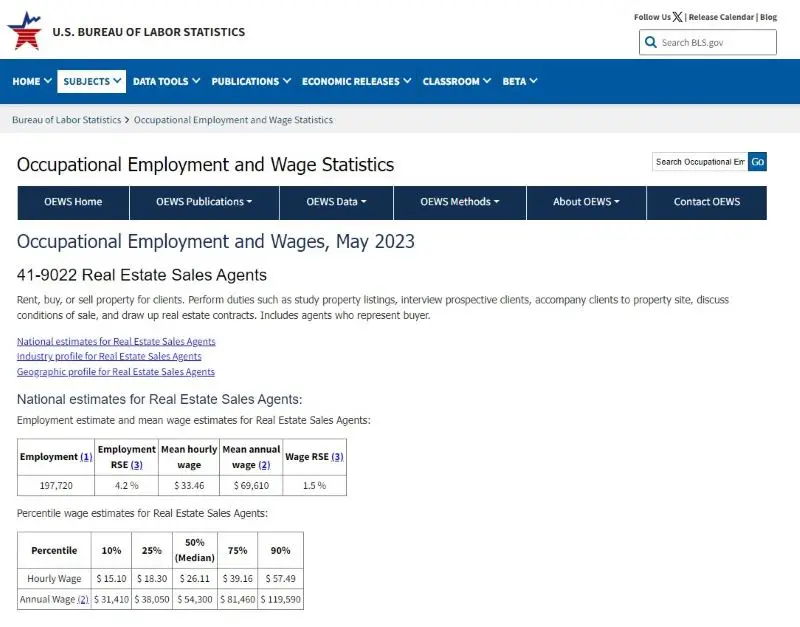Open the OEWS Data dropdown
The height and width of the screenshot is (627, 800).
click(x=335, y=202)
